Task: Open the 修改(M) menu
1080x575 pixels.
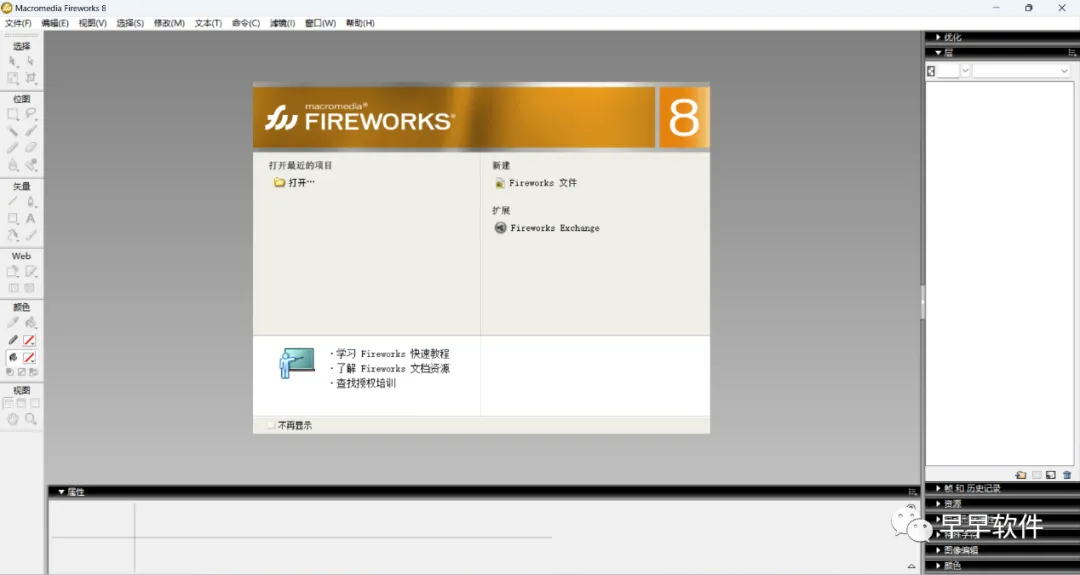Action: click(169, 23)
